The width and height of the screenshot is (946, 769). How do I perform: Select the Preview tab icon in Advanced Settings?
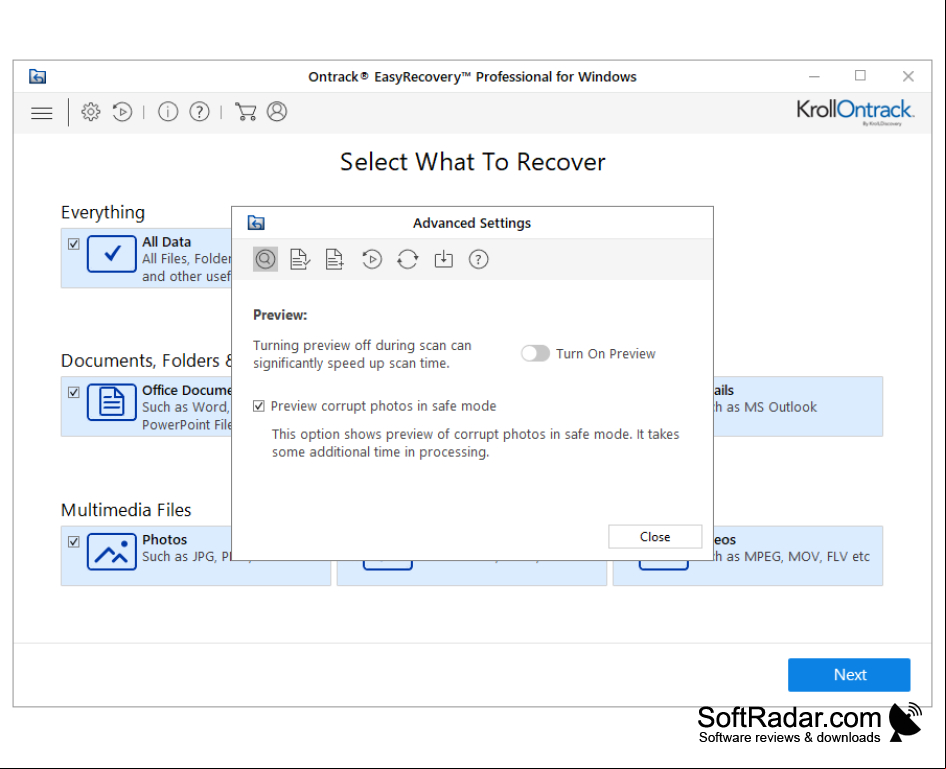tap(265, 259)
